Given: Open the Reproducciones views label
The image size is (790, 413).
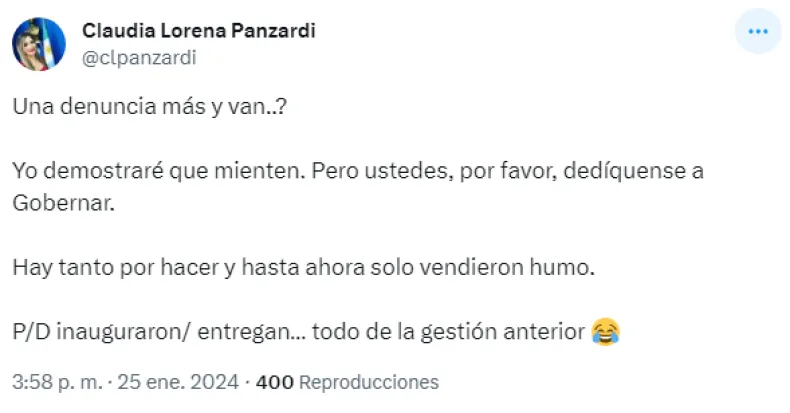Looking at the screenshot, I should 369,382.
